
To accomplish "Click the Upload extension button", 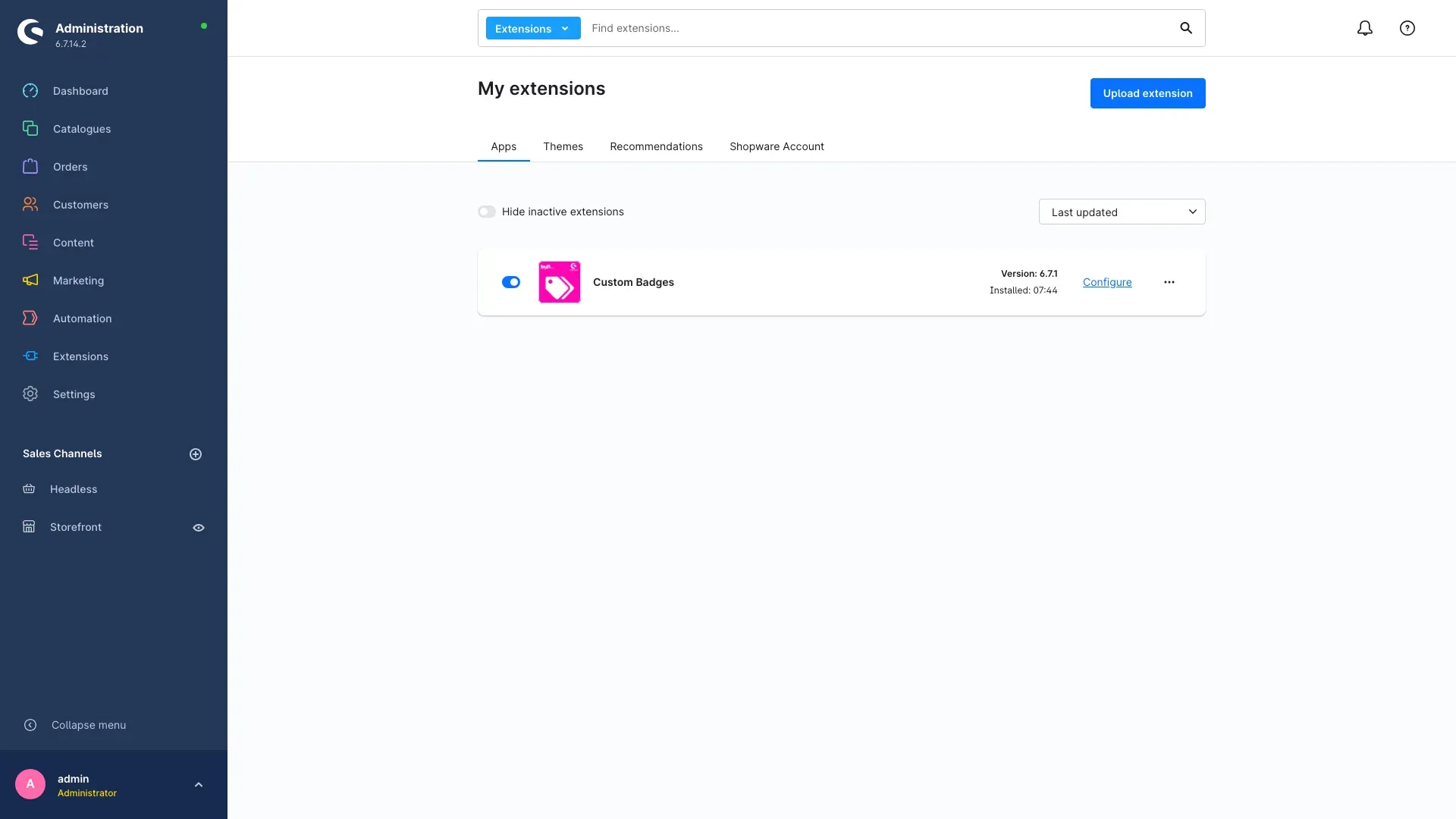I will [1147, 93].
